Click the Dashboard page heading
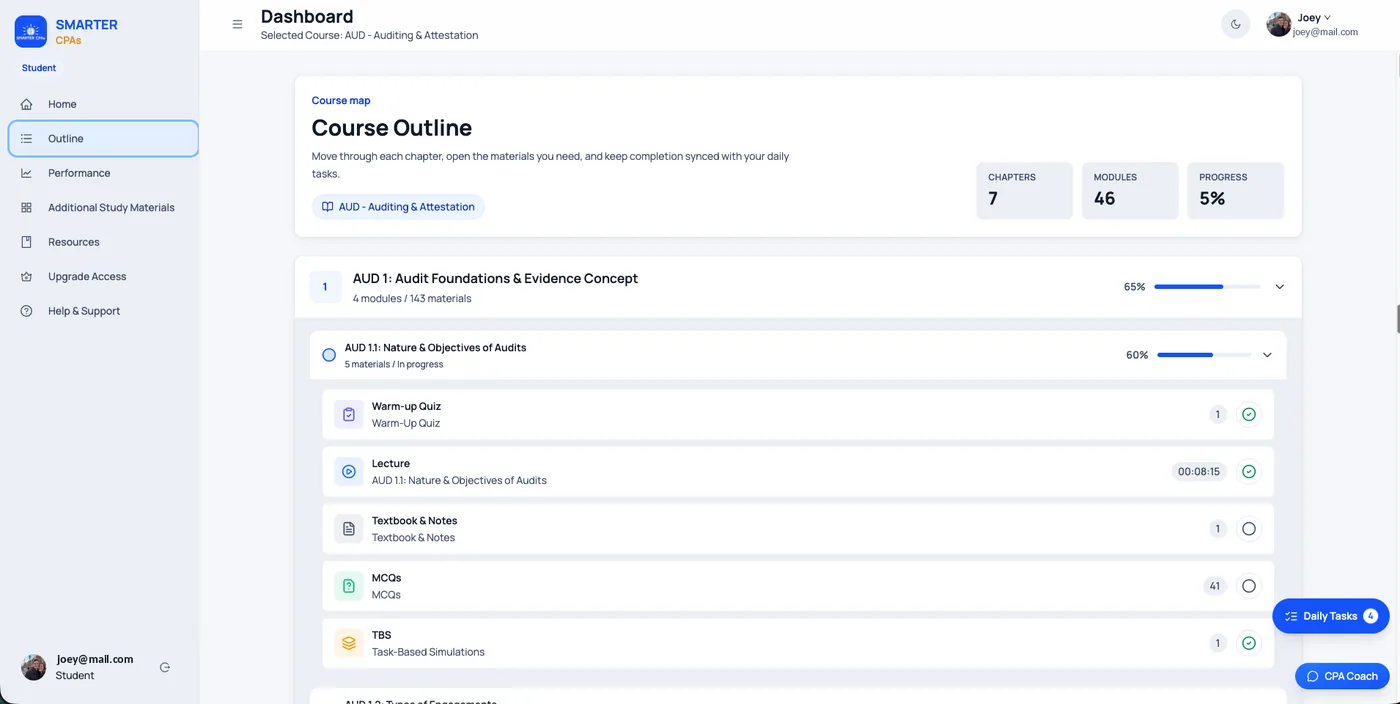1400x704 pixels. (x=307, y=16)
